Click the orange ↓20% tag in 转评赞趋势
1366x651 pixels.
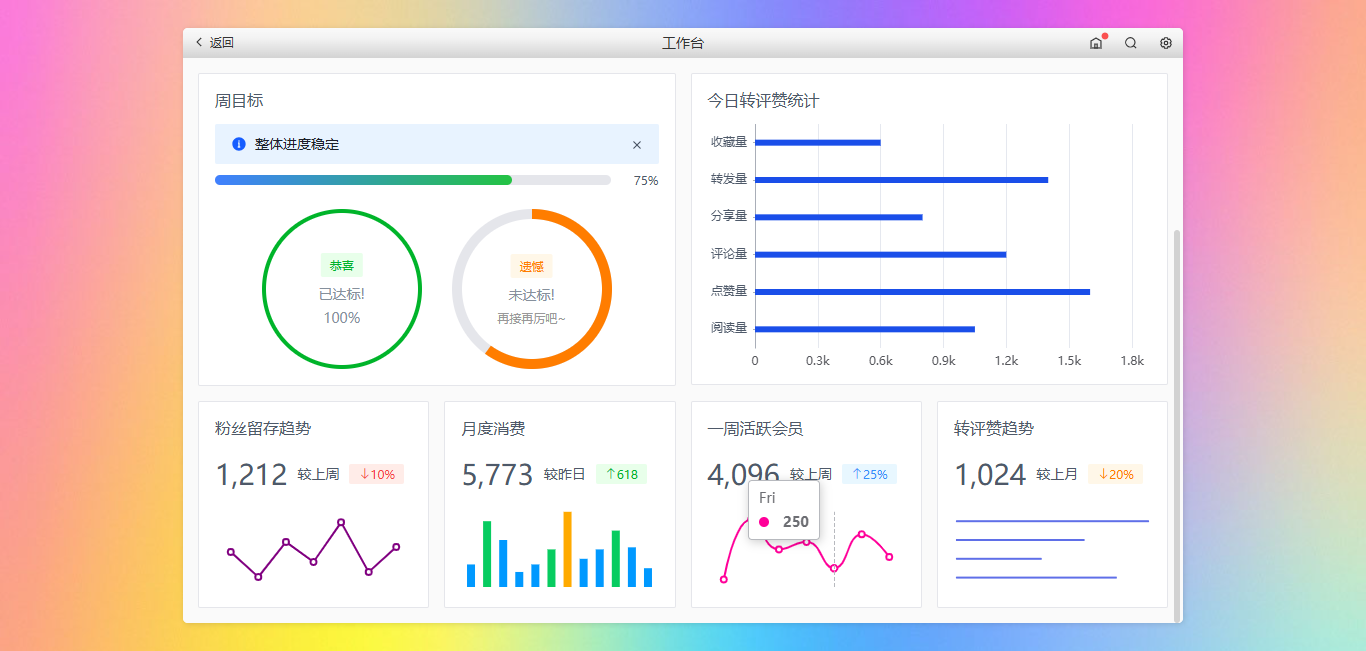[1115, 474]
